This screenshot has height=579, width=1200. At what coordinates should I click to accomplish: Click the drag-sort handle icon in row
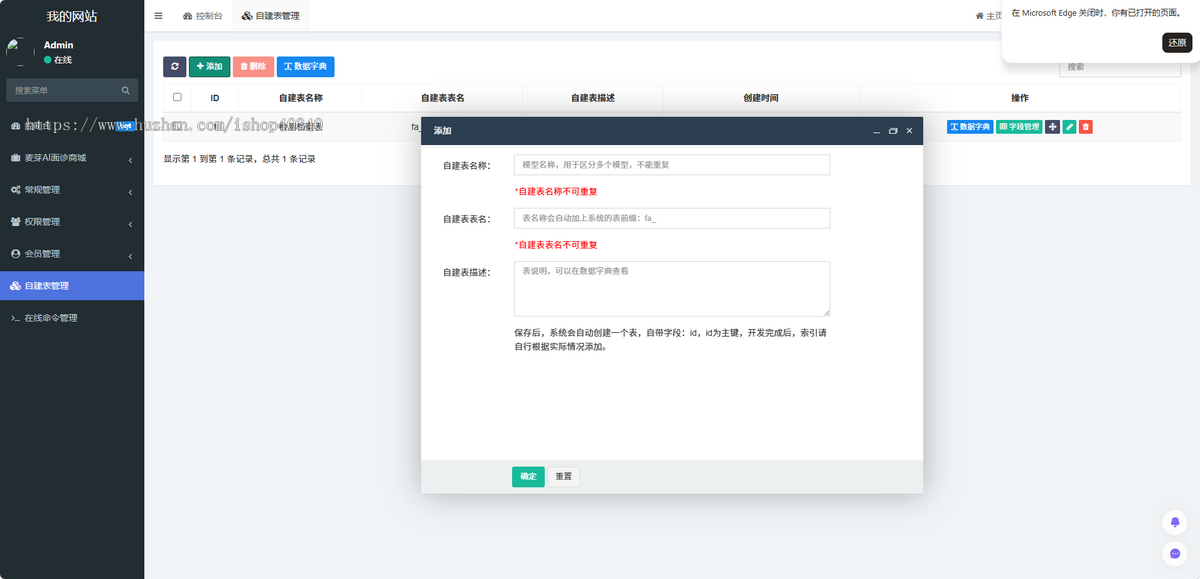[1053, 127]
